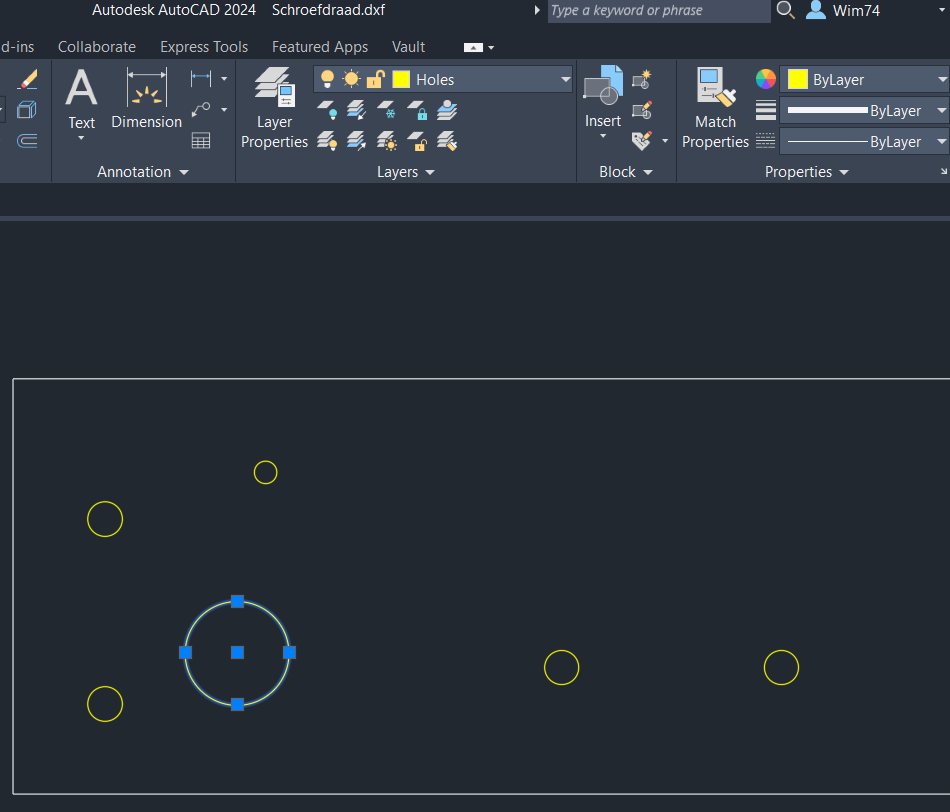Viewport: 950px width, 812px height.
Task: Select the Offset tool icon
Action: click(x=27, y=141)
